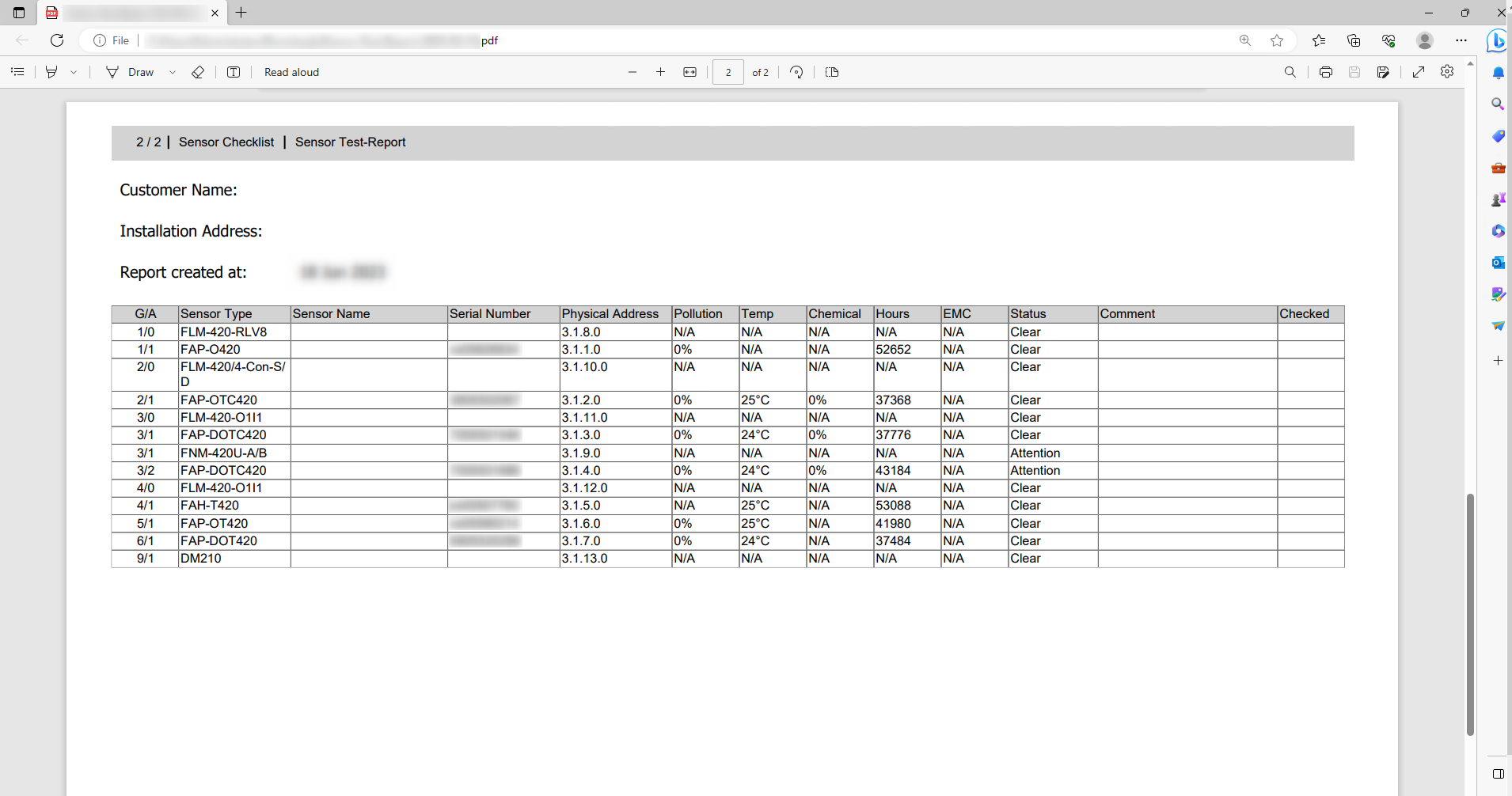Click the Draw tool button
Screen dimensions: 1512x796
[x=131, y=72]
